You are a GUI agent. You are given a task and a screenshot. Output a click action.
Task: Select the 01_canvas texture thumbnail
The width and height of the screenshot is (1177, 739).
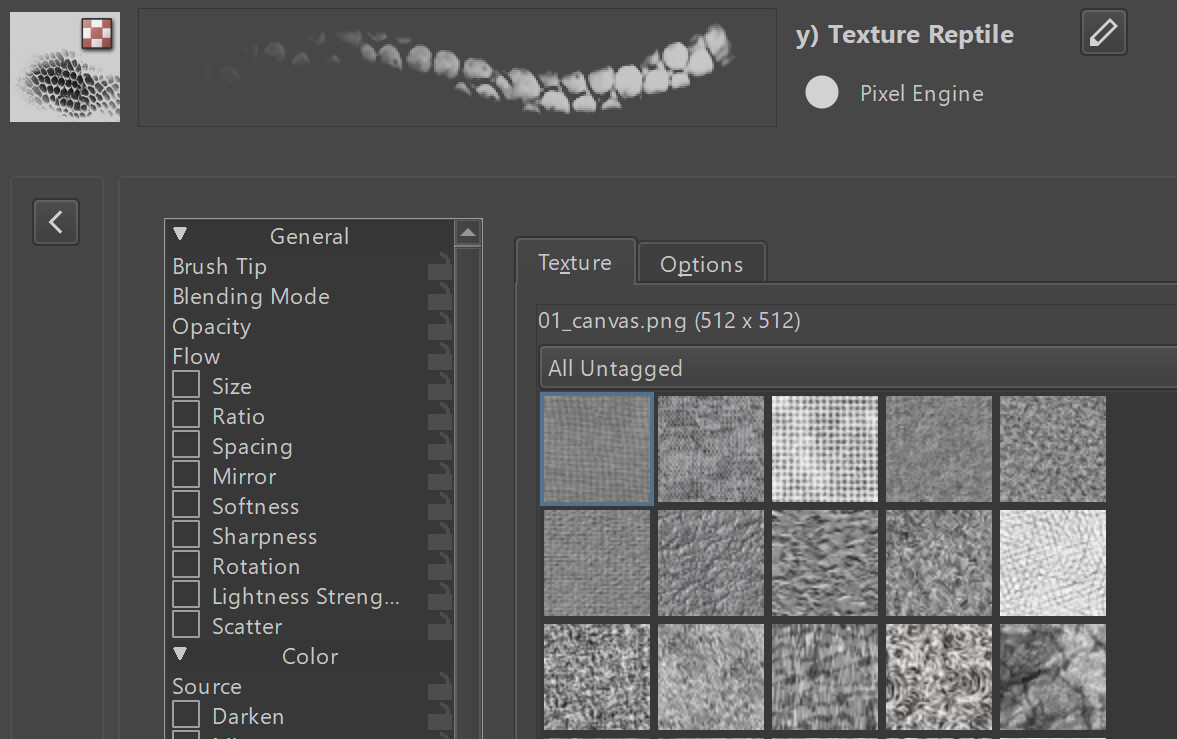click(597, 448)
